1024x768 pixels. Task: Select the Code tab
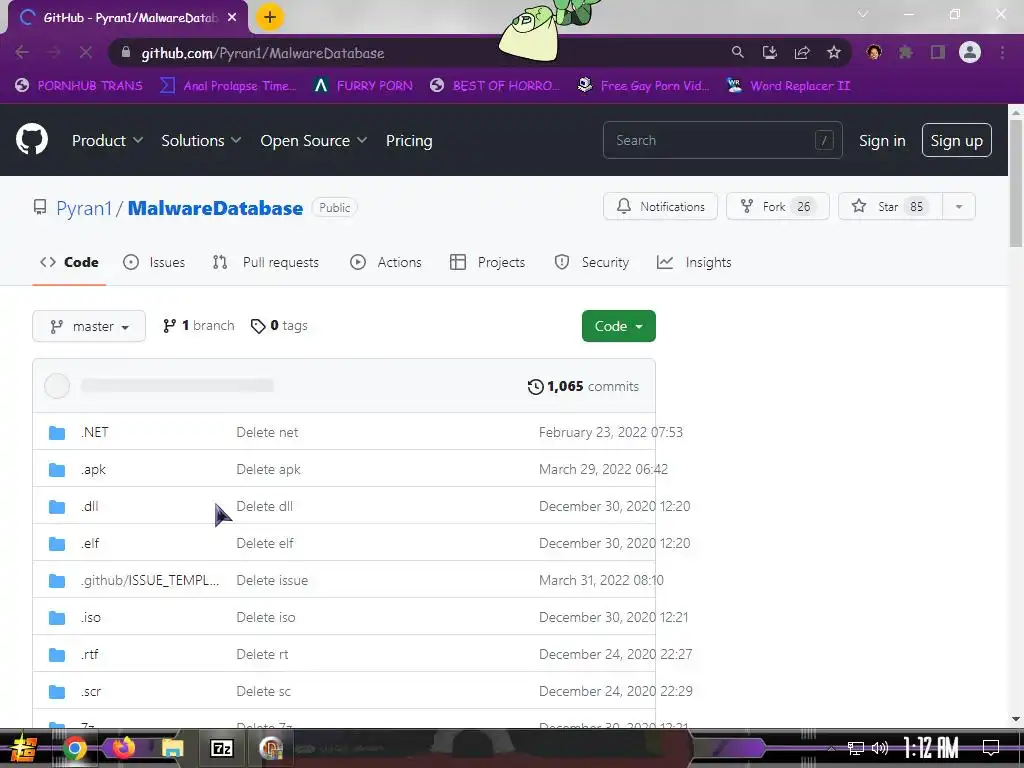pyautogui.click(x=69, y=263)
